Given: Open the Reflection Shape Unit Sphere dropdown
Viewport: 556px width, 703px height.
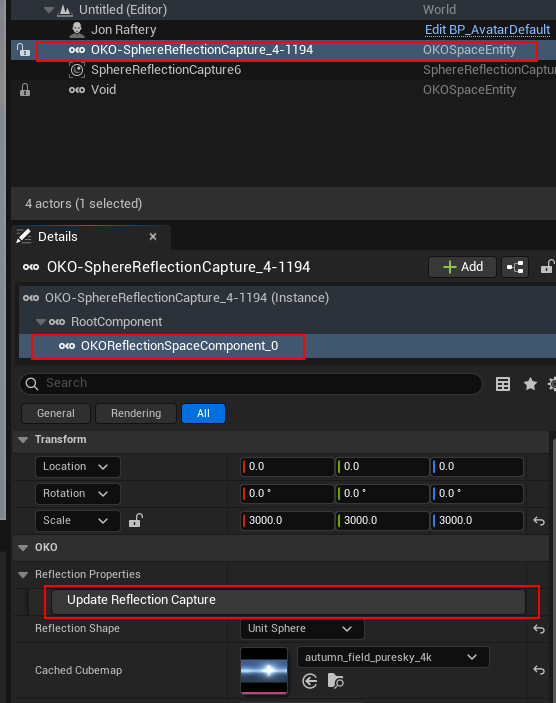Looking at the screenshot, I should pyautogui.click(x=302, y=629).
